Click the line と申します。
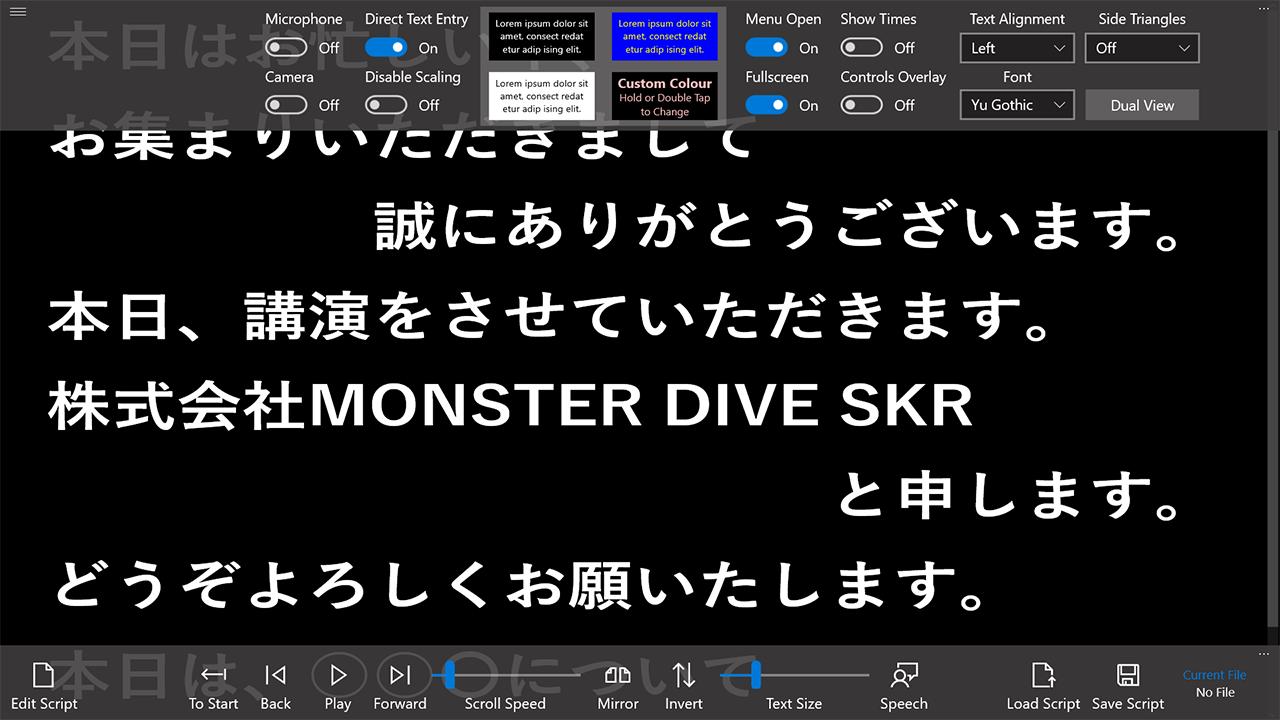 point(1010,496)
